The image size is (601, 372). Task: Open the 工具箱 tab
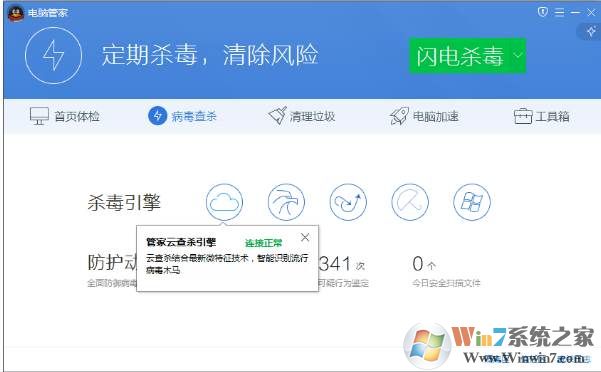(x=541, y=116)
